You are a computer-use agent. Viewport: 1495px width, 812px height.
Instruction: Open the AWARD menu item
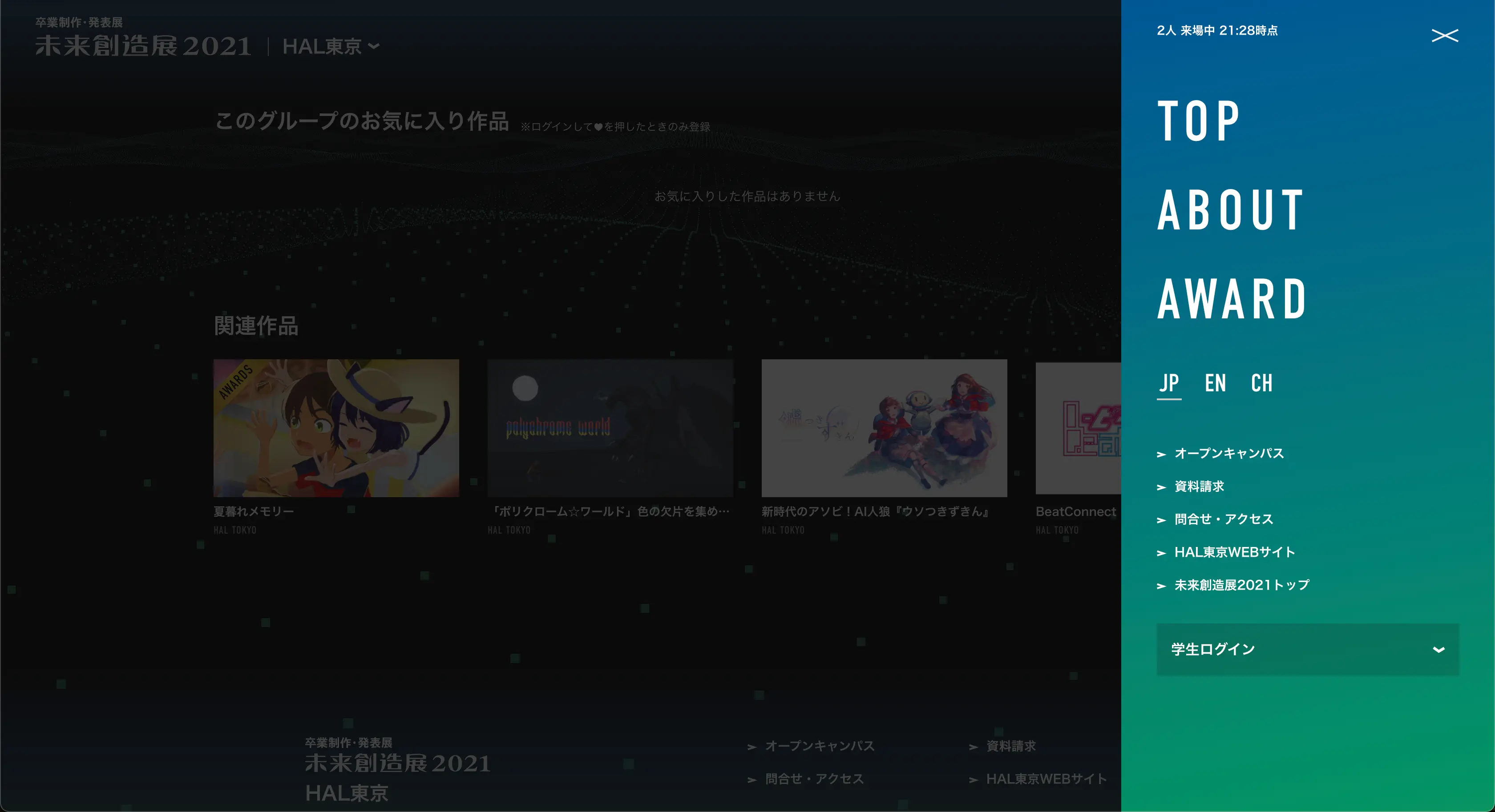tap(1232, 299)
